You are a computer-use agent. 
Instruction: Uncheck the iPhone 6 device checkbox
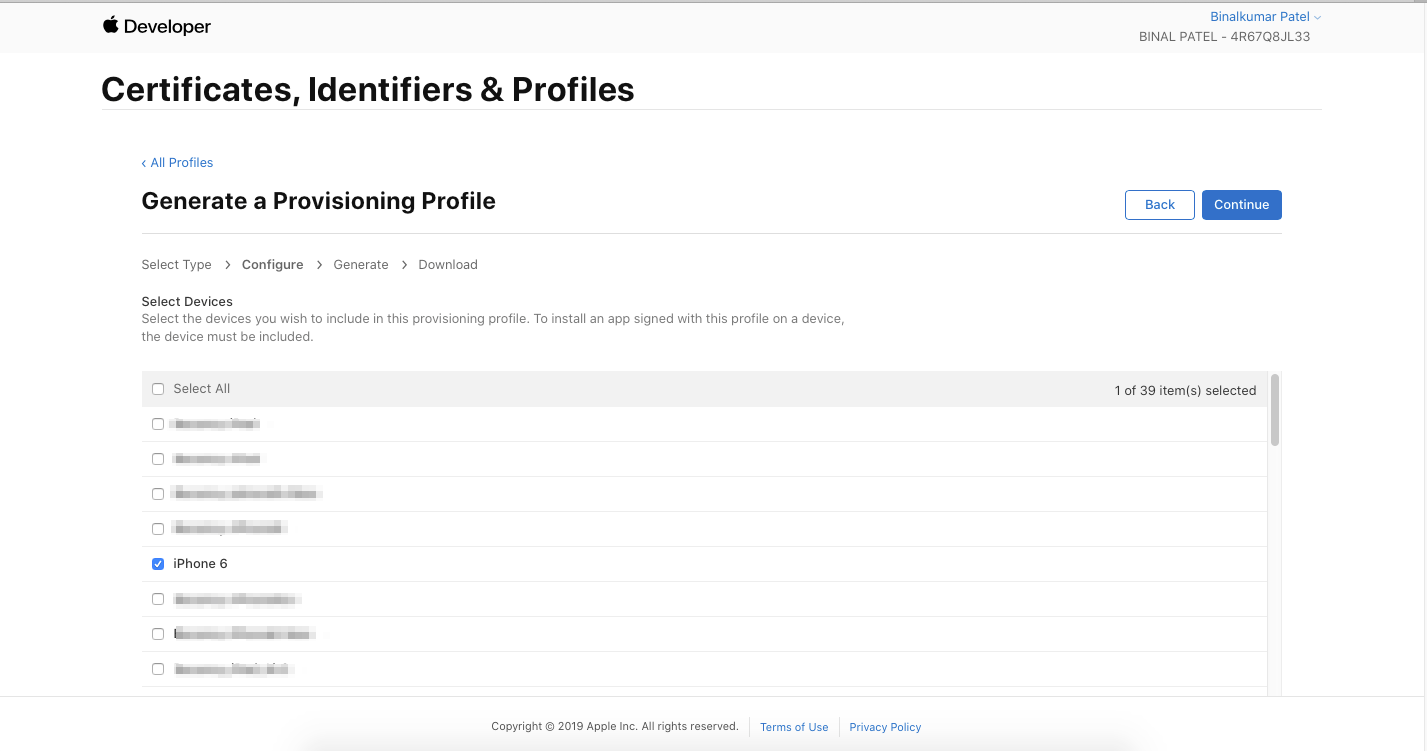(158, 564)
